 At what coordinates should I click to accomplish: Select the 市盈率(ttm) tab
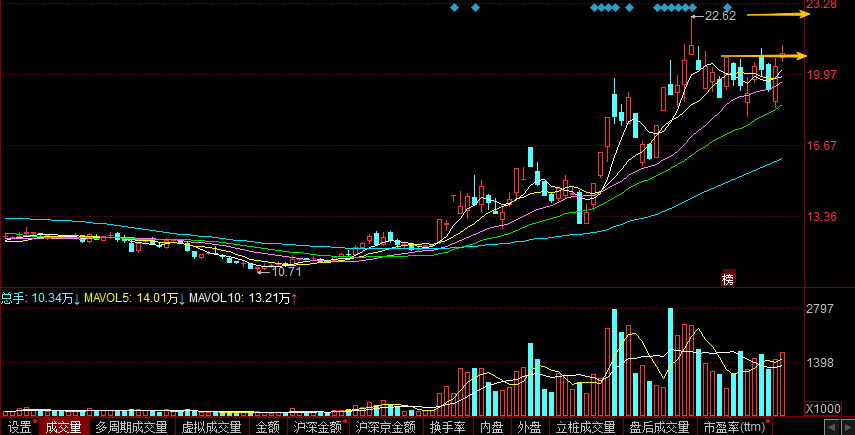(734, 427)
